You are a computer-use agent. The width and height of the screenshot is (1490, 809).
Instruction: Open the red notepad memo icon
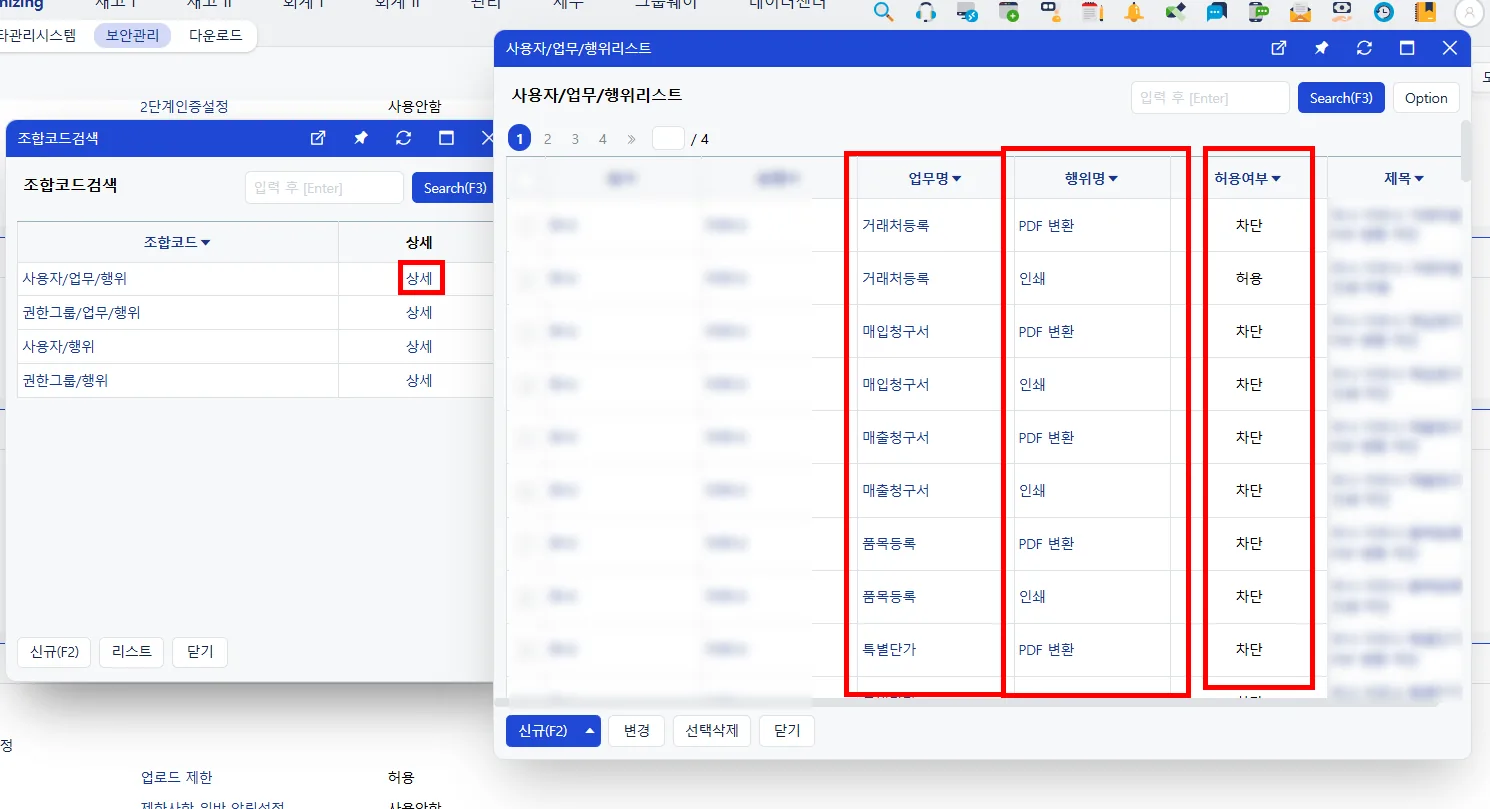(x=1092, y=12)
